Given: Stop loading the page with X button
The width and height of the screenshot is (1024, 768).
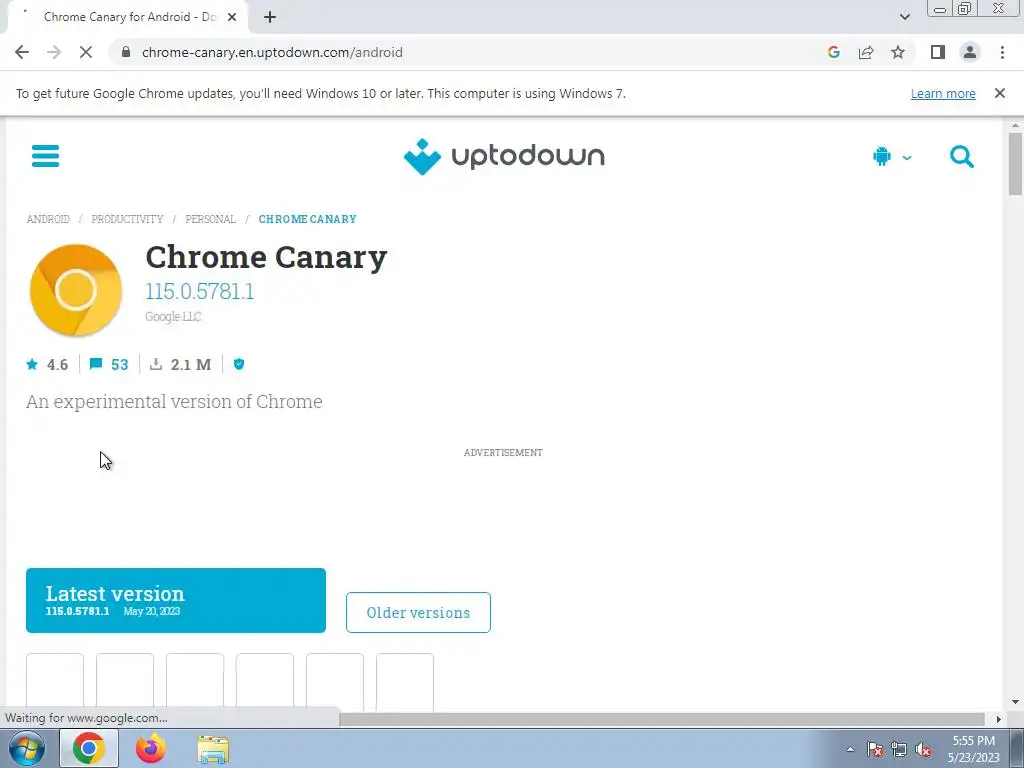Looking at the screenshot, I should click(x=86, y=52).
